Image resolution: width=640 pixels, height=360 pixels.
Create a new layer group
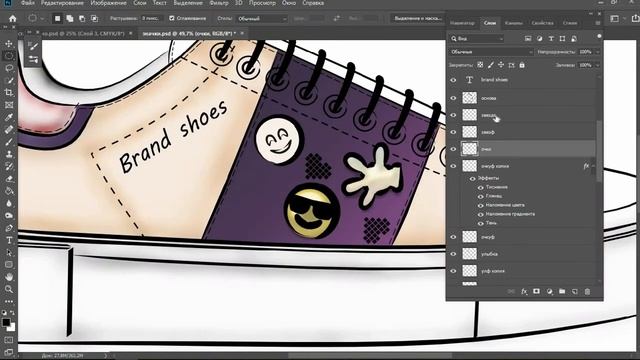[x=562, y=291]
